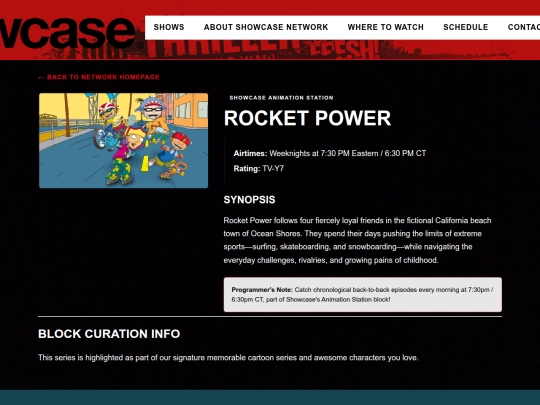Open the Shows menu item
Screen dimensions: 540x405
point(169,27)
